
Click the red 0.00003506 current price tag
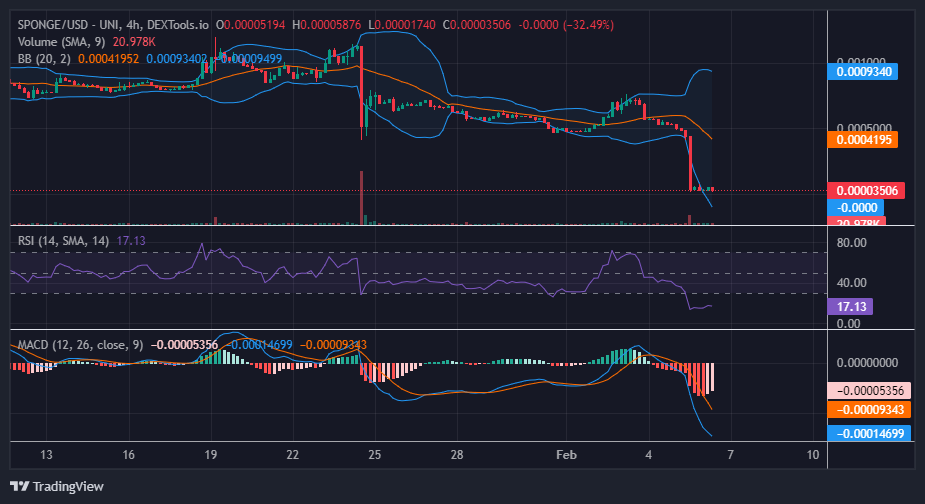[x=866, y=191]
